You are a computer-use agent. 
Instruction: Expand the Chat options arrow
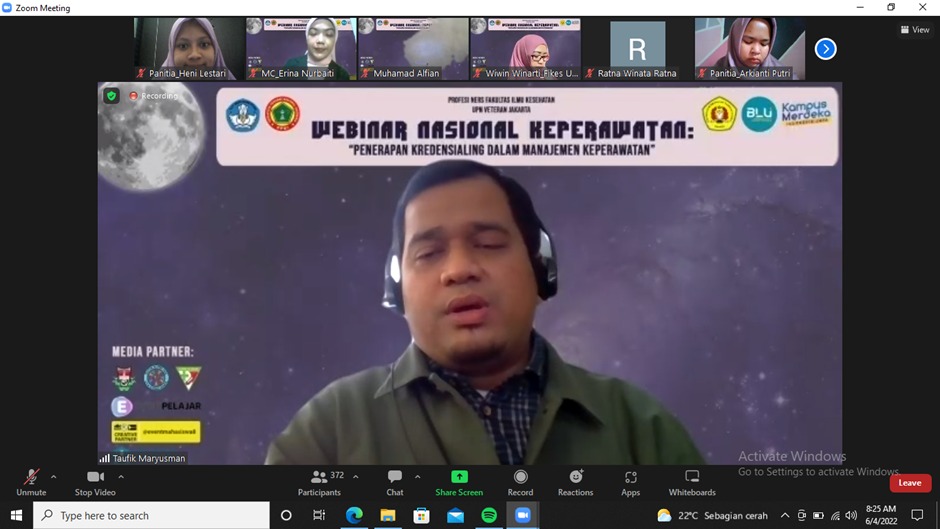click(417, 476)
